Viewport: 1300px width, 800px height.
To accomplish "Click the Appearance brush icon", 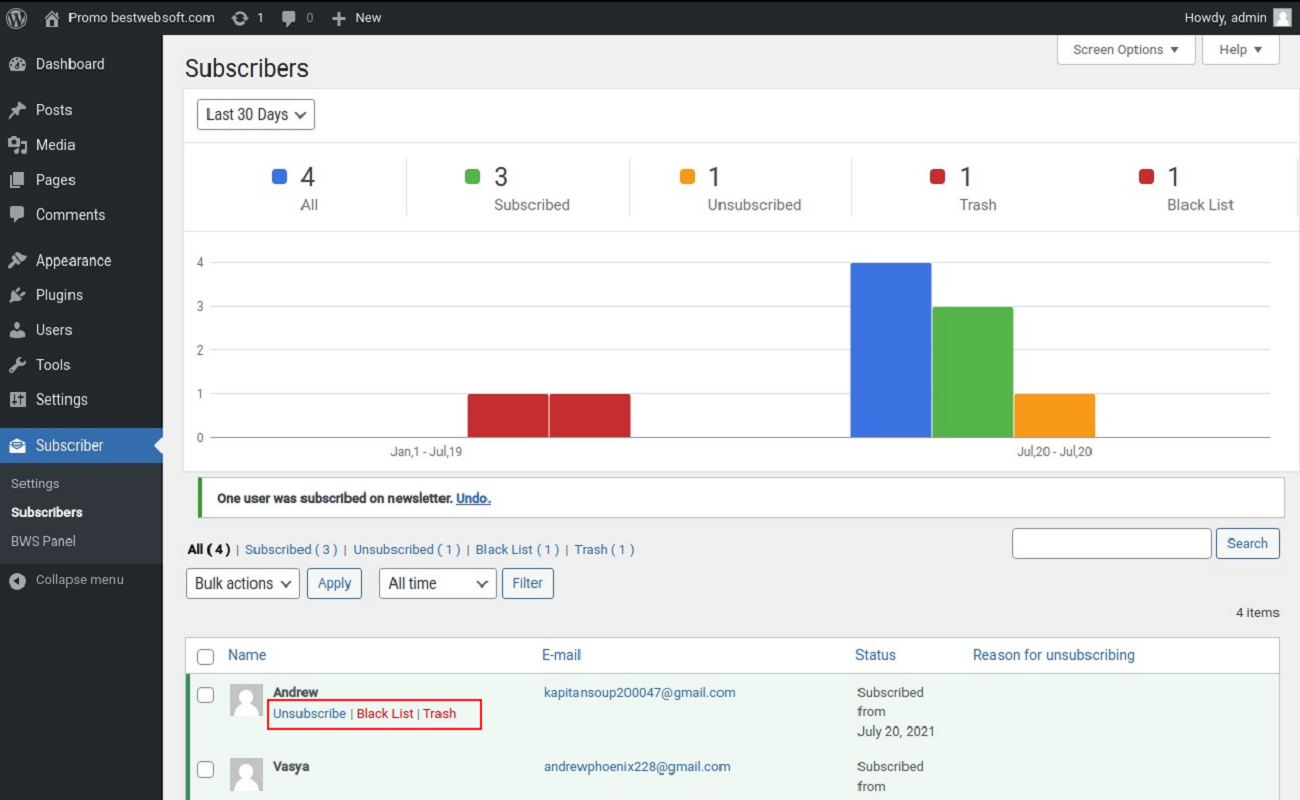I will coord(17,261).
